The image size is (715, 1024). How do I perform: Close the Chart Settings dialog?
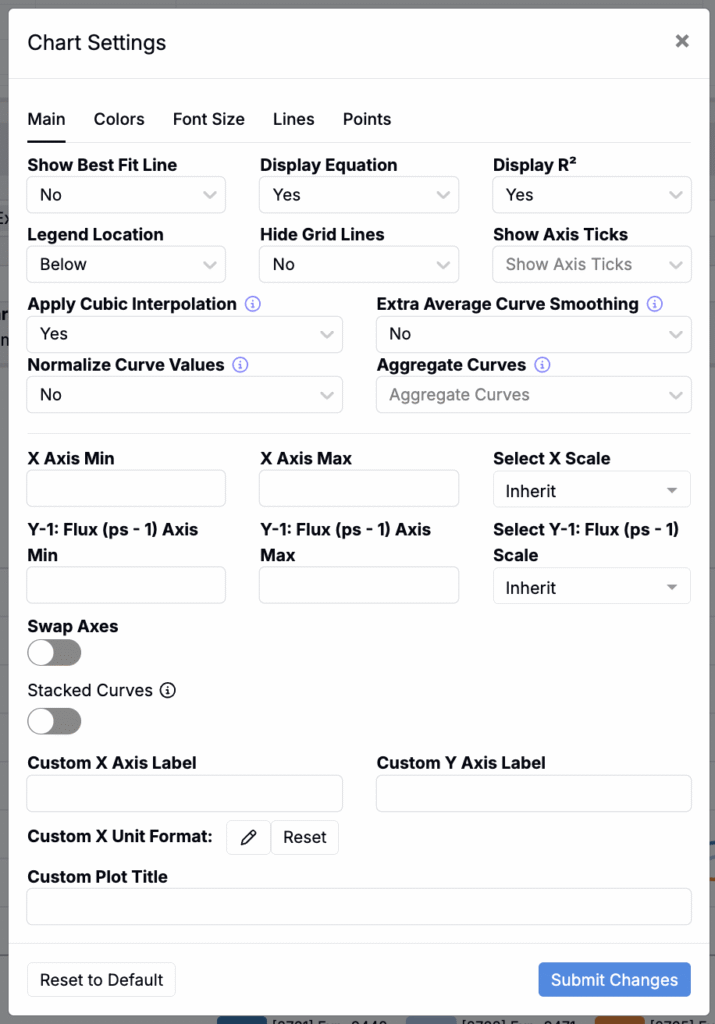[x=682, y=41]
